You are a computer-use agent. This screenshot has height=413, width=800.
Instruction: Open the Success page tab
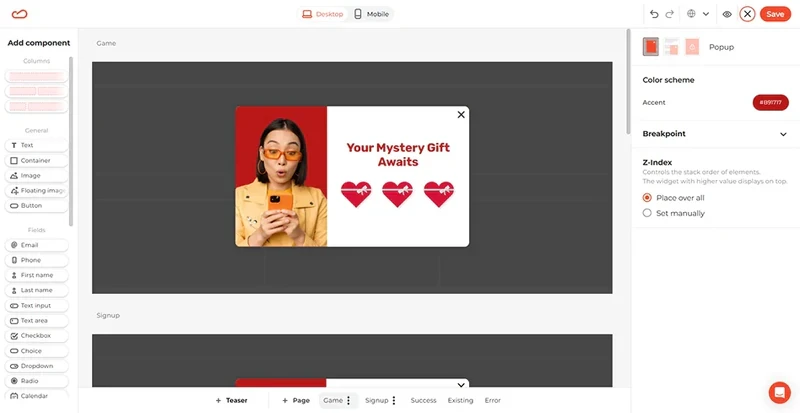[x=423, y=401]
